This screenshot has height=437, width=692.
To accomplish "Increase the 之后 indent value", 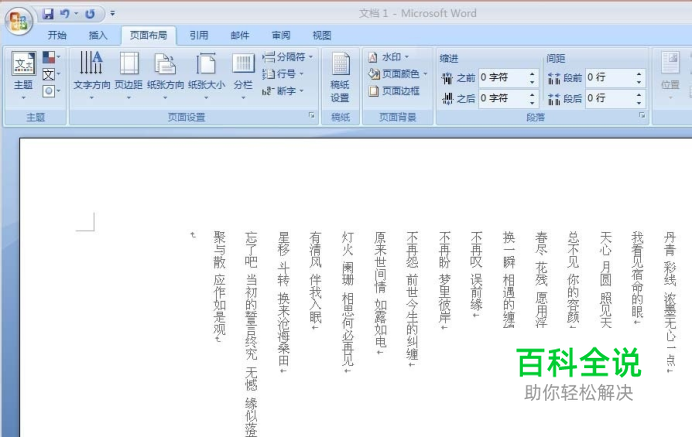I will coord(532,94).
